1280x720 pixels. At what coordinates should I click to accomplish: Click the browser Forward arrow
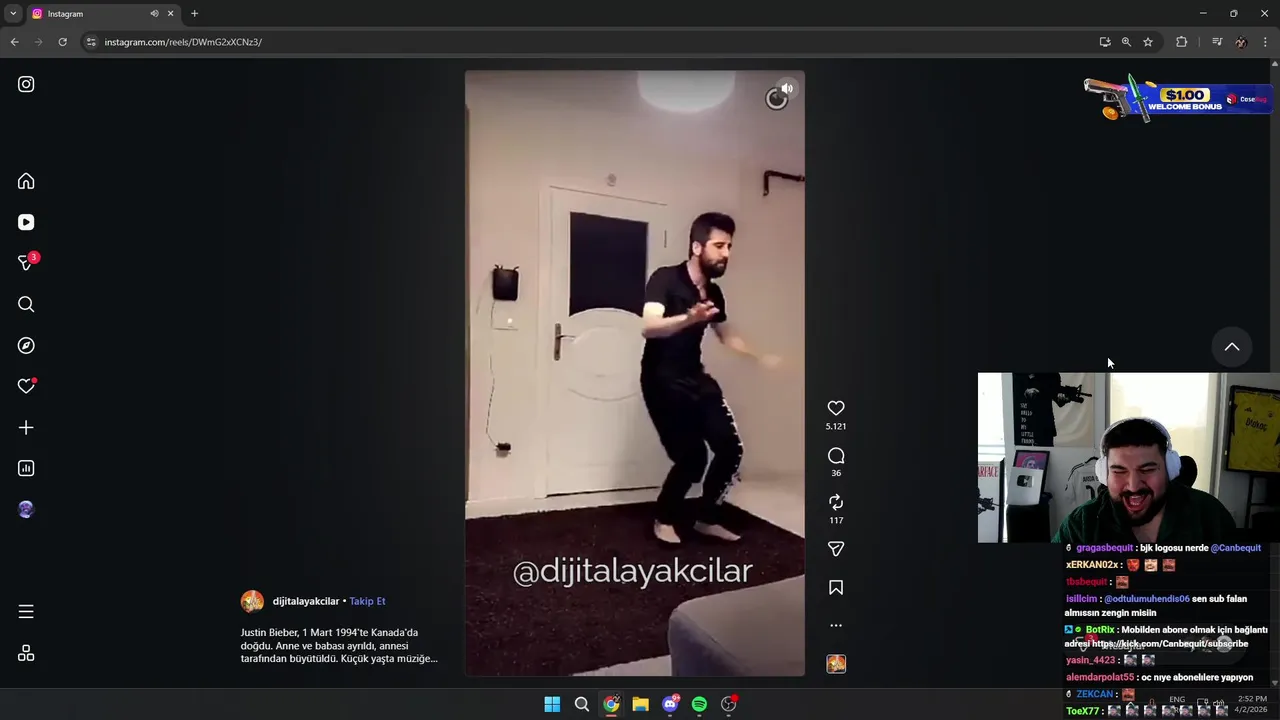tap(38, 42)
